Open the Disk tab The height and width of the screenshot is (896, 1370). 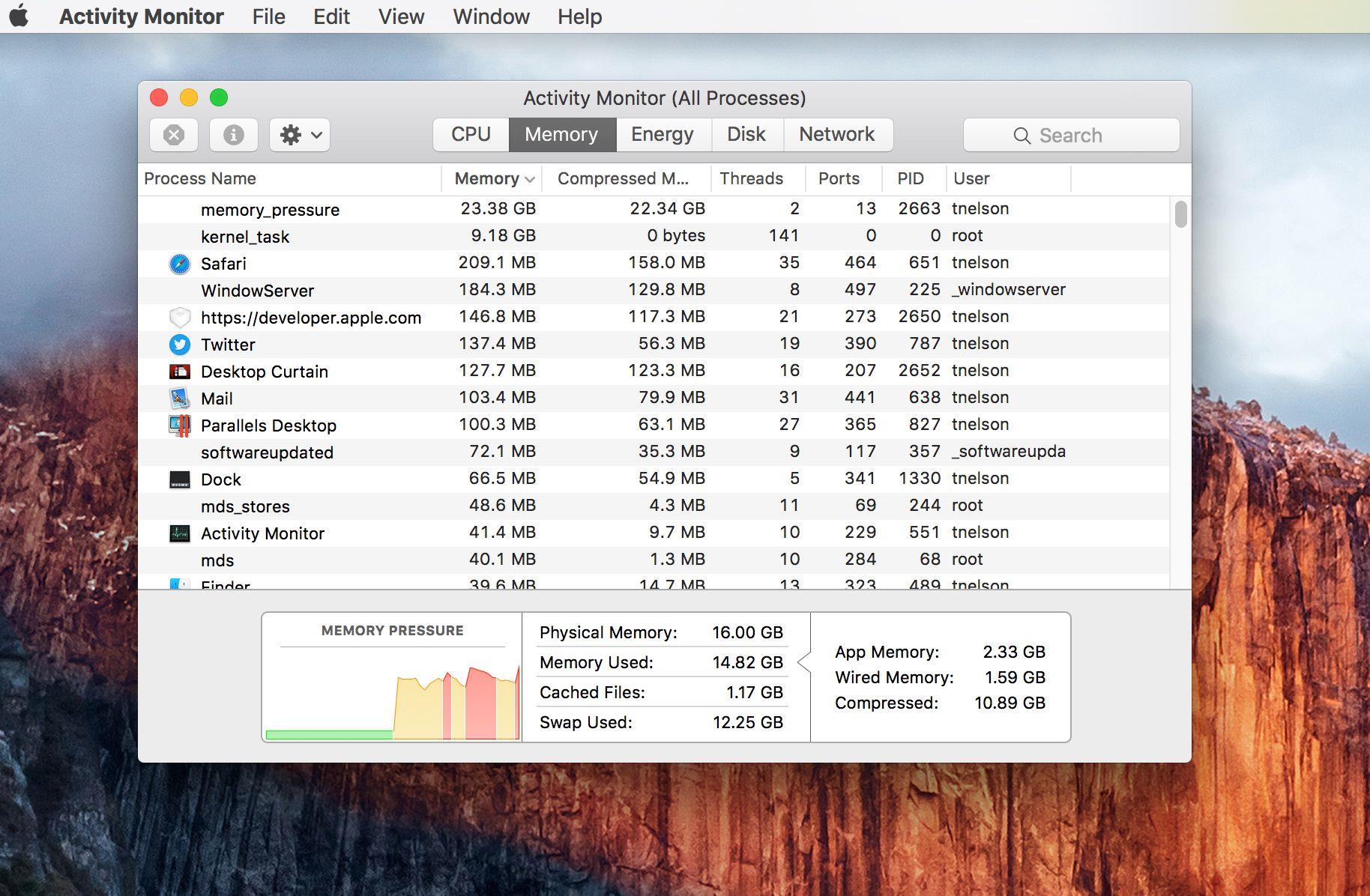(746, 135)
